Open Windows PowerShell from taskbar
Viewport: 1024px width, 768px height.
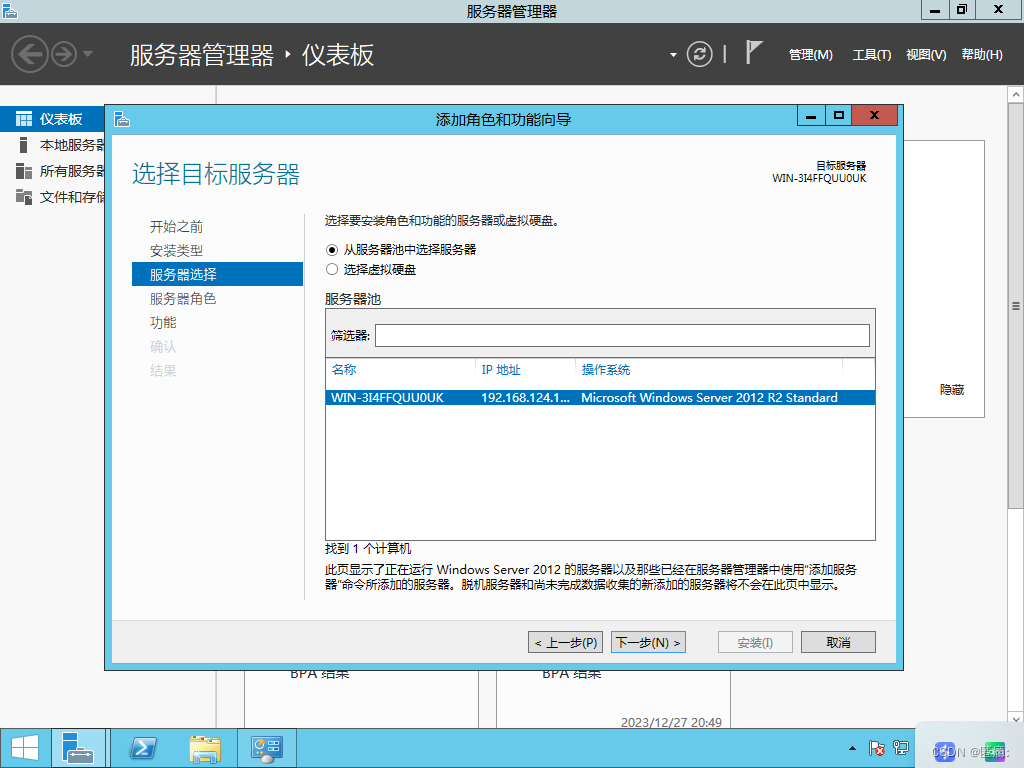143,748
